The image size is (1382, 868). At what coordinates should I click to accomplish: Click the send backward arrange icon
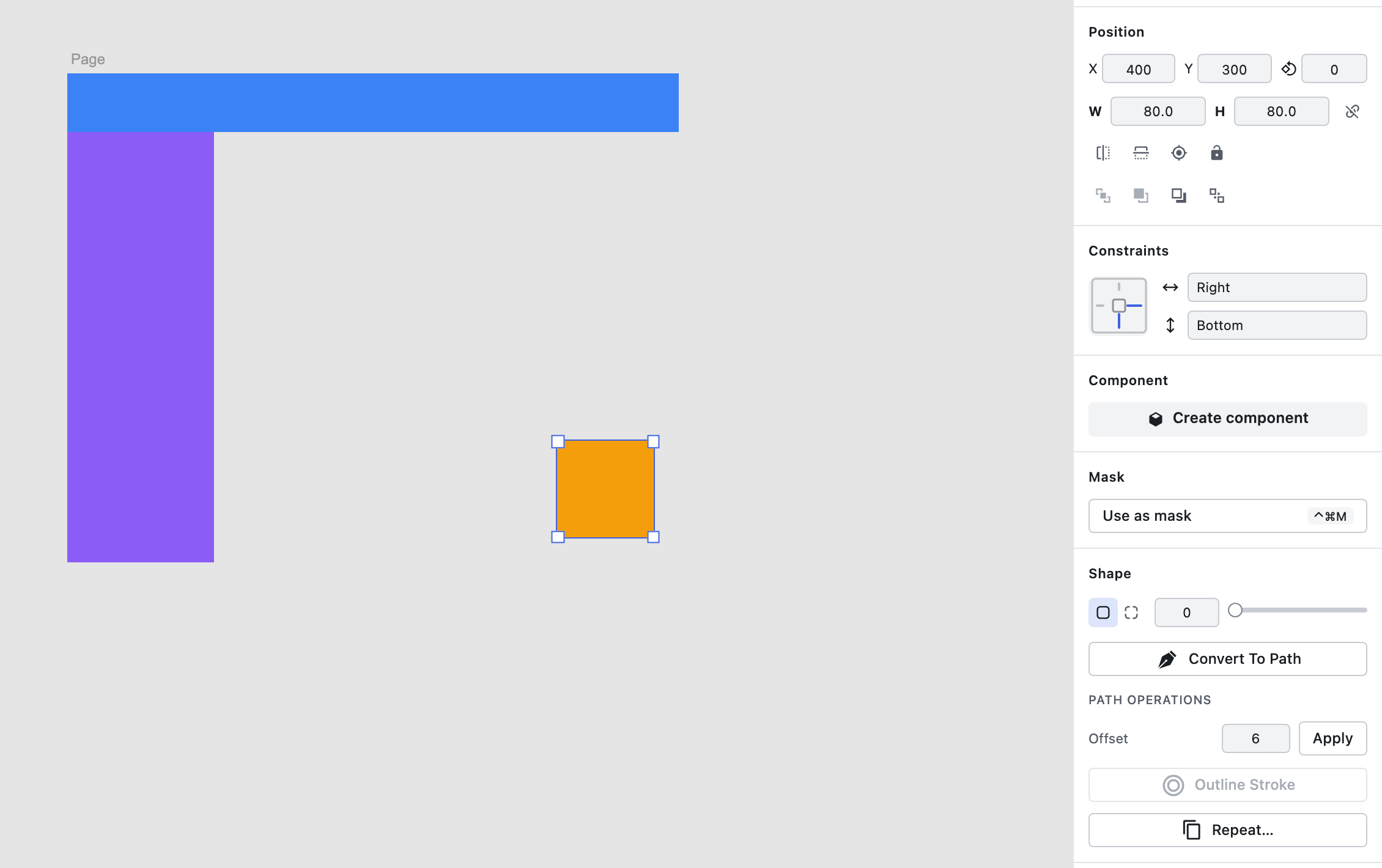[1179, 196]
